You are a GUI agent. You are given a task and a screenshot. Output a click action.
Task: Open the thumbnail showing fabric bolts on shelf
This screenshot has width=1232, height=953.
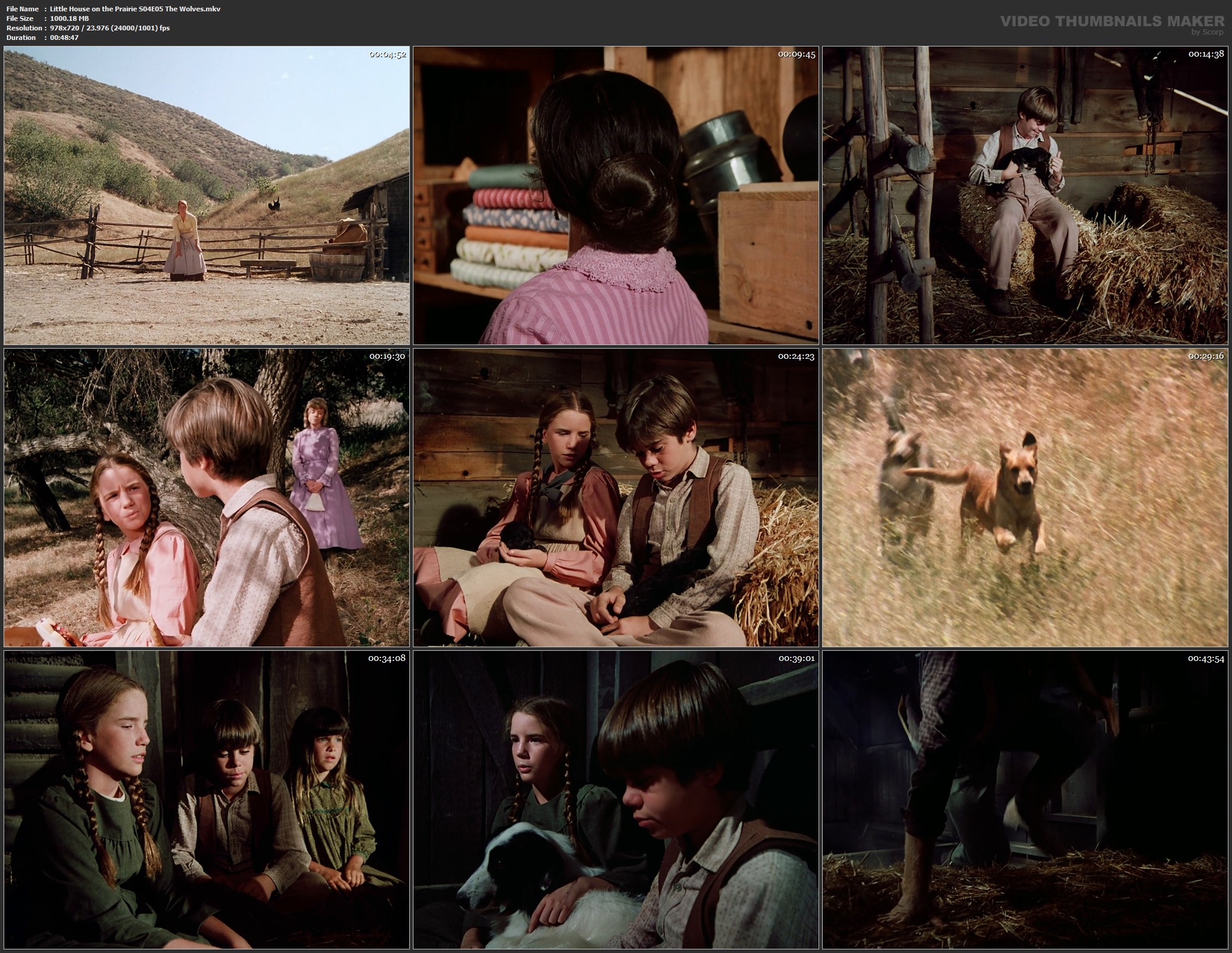(x=615, y=195)
